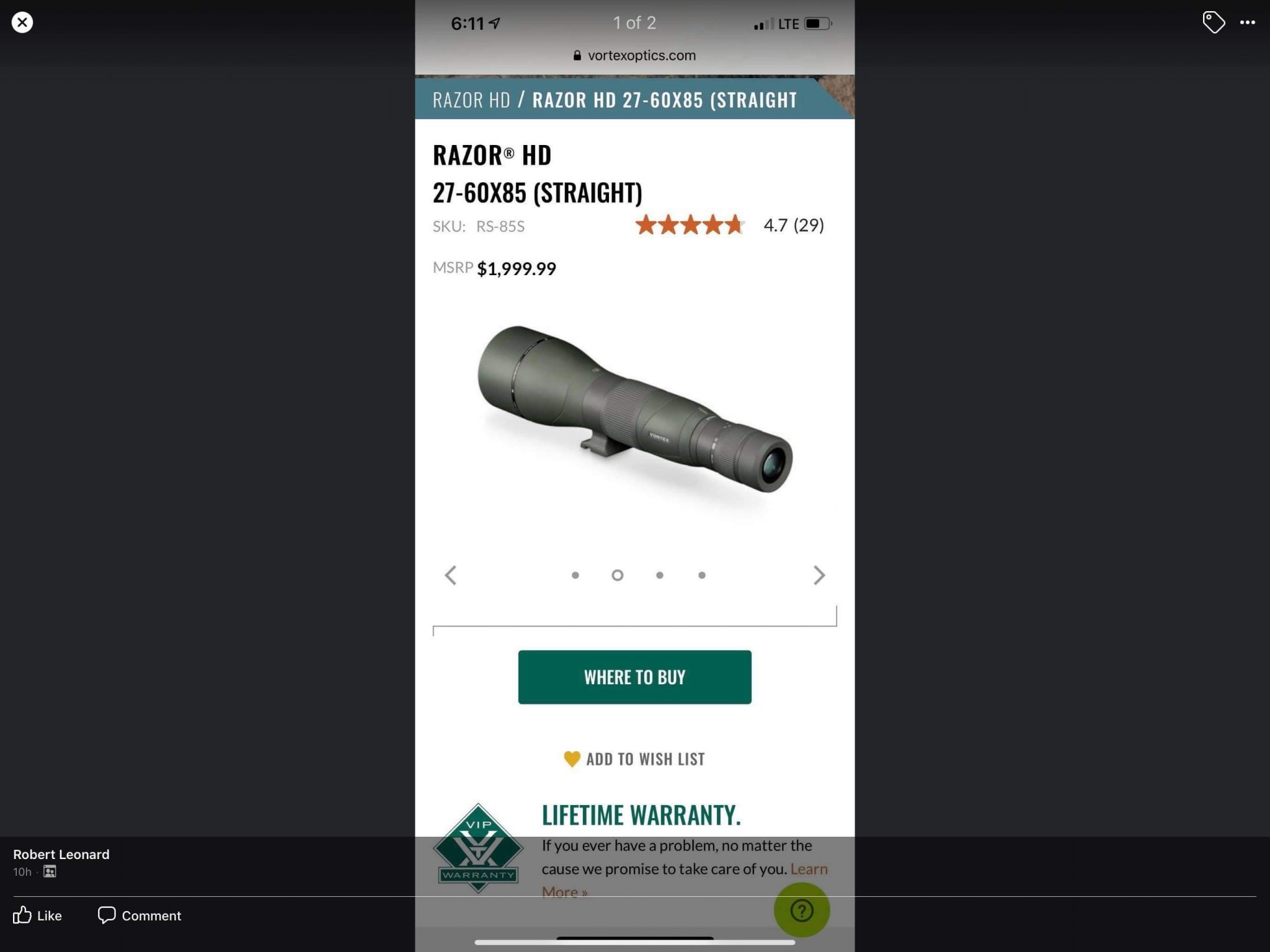Show next product image with right chevron
This screenshot has height=952, width=1270.
coord(819,575)
